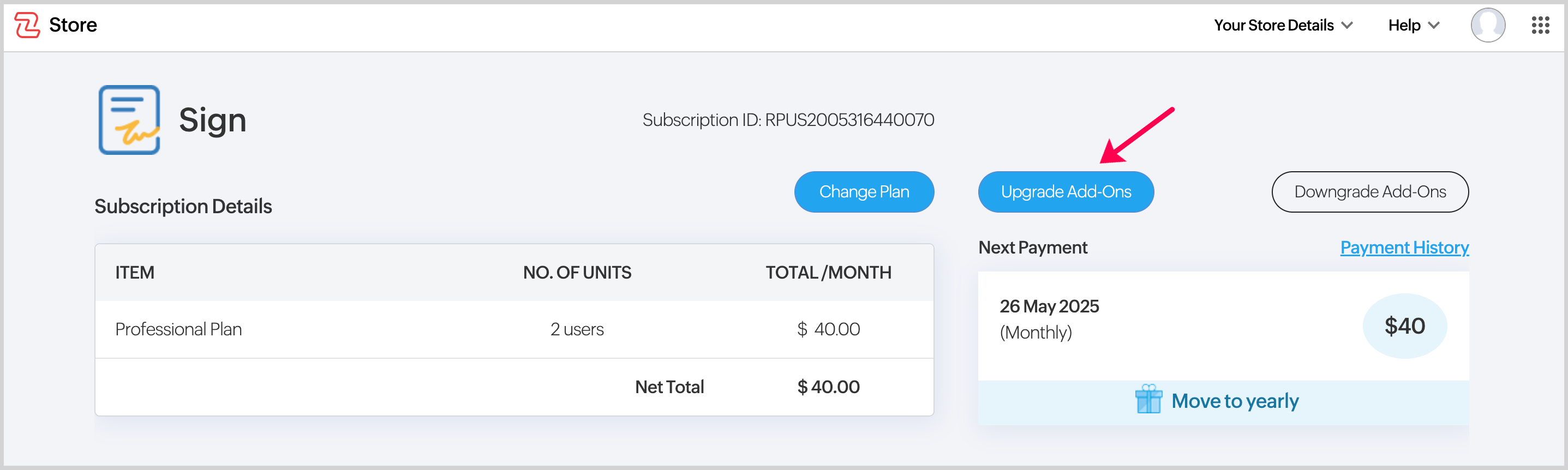This screenshot has width=1568, height=470.
Task: Click the Zoho logo in the header
Action: pyautogui.click(x=27, y=26)
